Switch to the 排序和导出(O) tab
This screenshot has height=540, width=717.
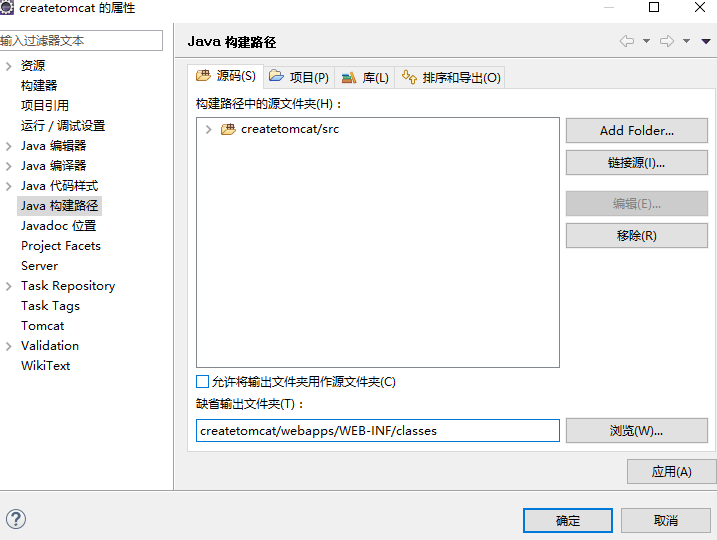(x=451, y=77)
